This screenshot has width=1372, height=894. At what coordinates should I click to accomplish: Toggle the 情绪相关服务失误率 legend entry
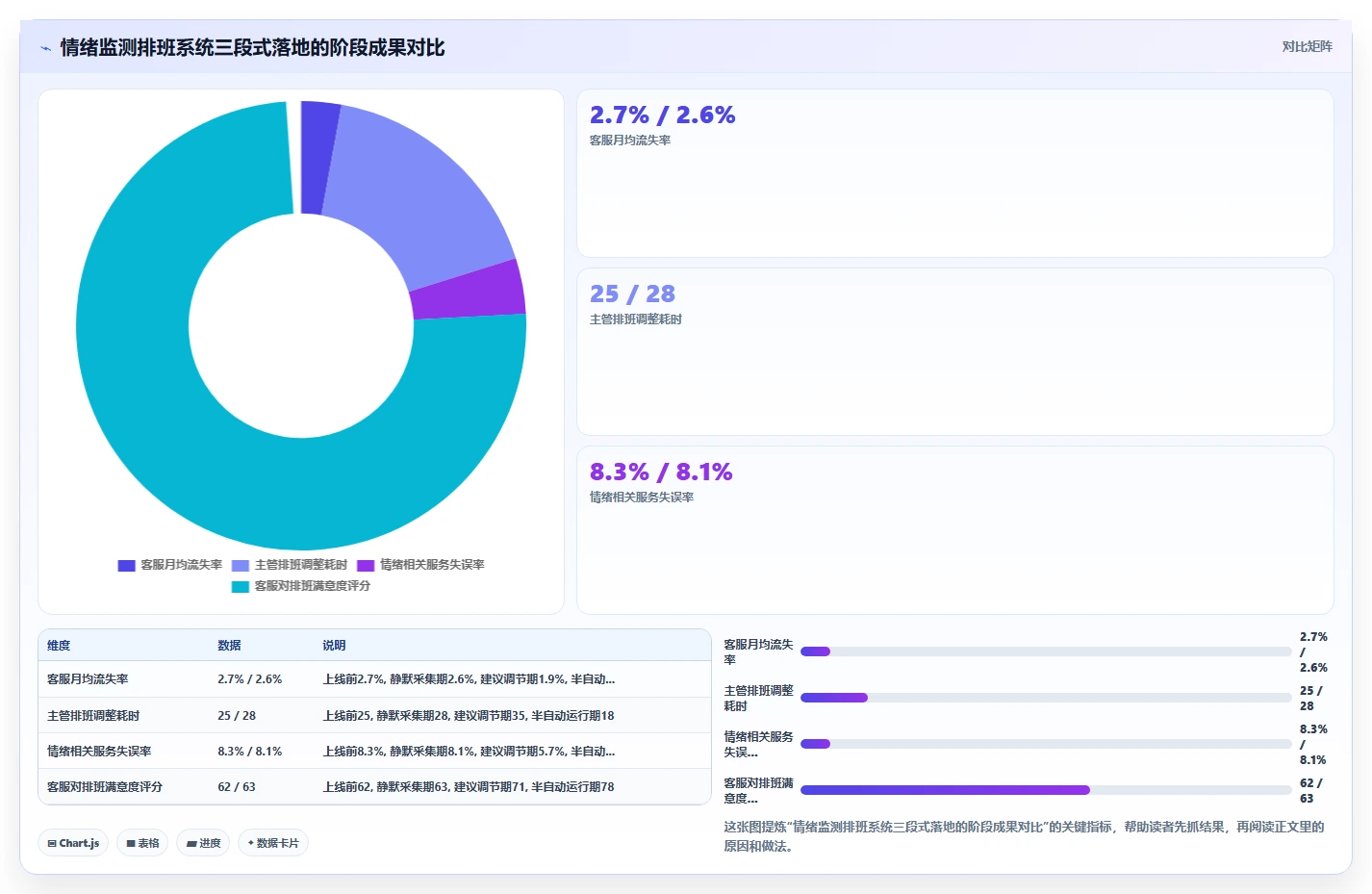coord(420,566)
